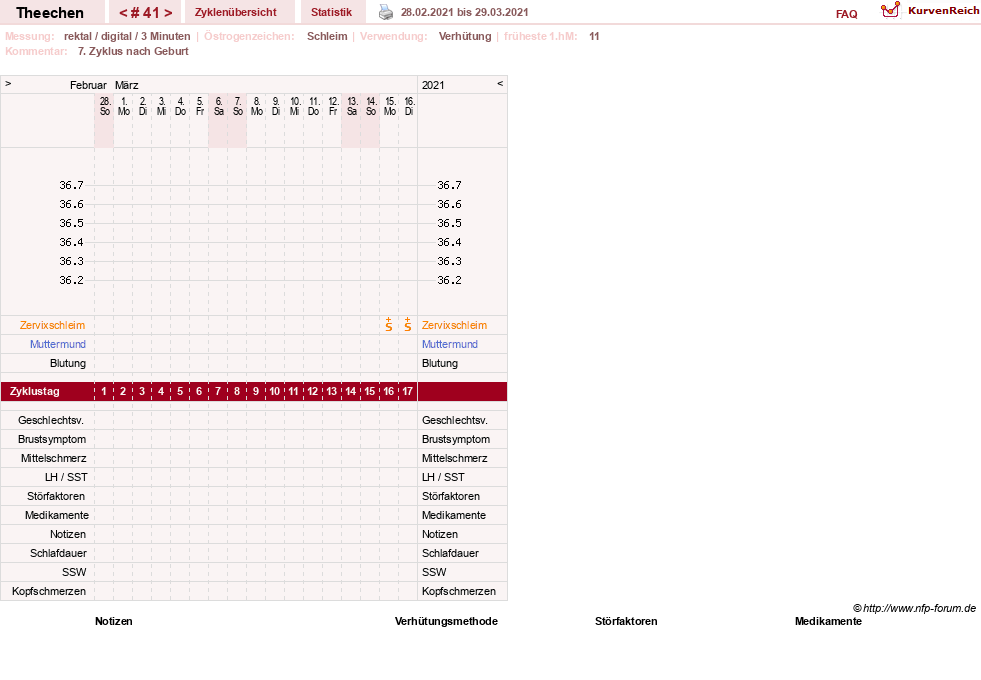Select cycle day 14 in Zyklustag row
The image size is (981, 680).
coord(350,391)
